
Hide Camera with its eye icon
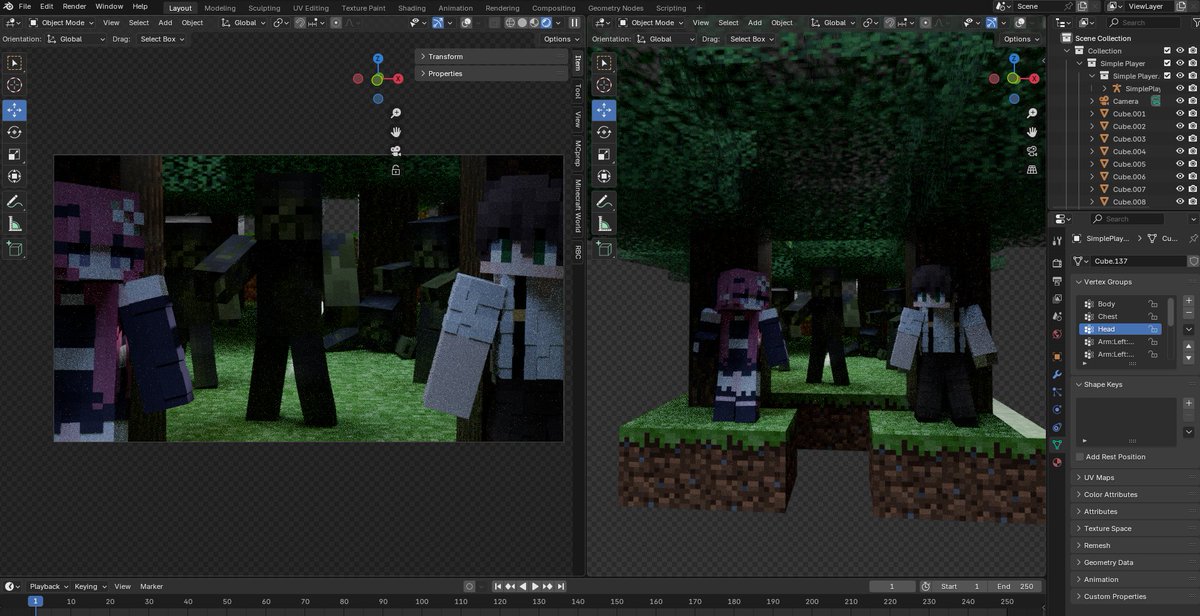(x=1180, y=101)
